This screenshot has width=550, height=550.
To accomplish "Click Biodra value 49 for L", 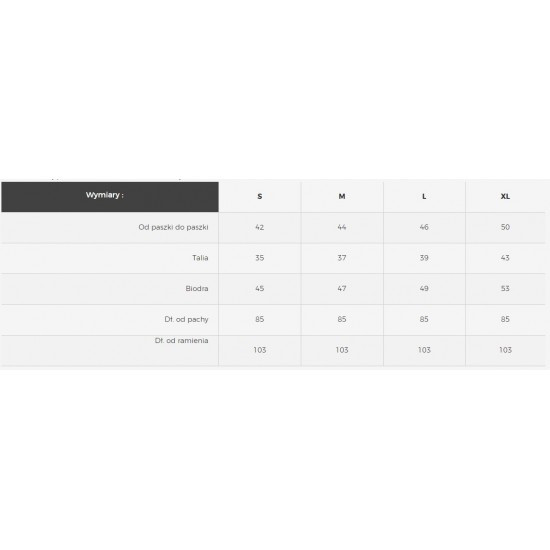I will [x=424, y=289].
